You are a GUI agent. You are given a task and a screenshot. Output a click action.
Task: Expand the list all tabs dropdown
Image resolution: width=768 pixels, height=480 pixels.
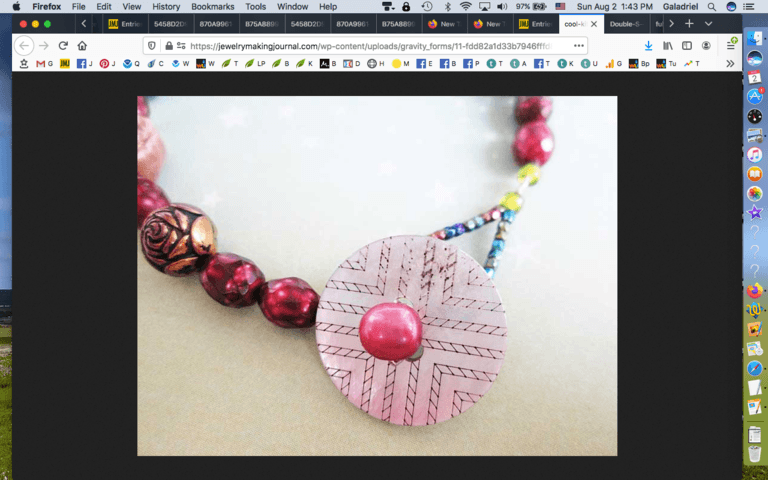click(x=709, y=23)
